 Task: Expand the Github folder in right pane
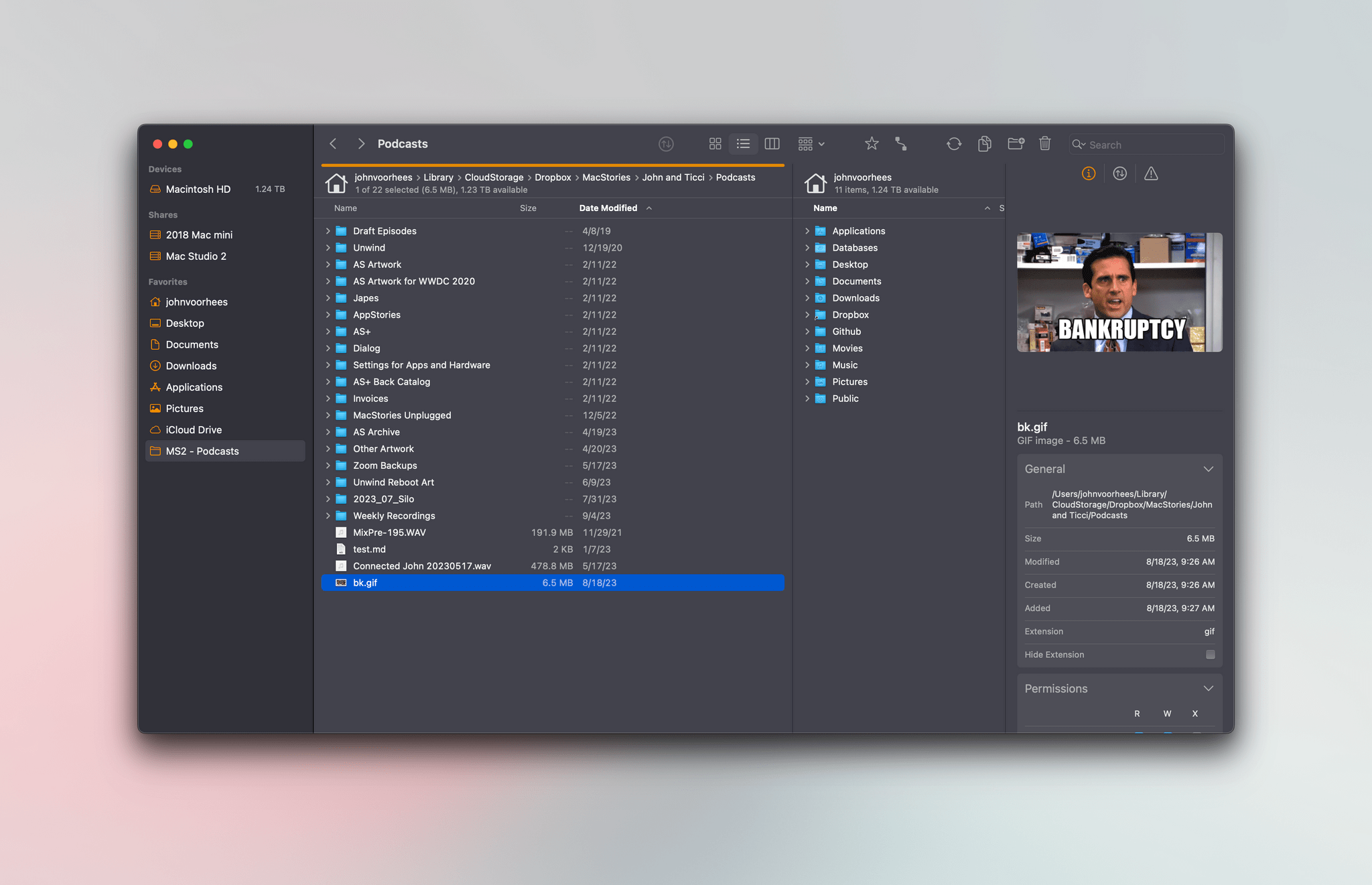point(807,332)
